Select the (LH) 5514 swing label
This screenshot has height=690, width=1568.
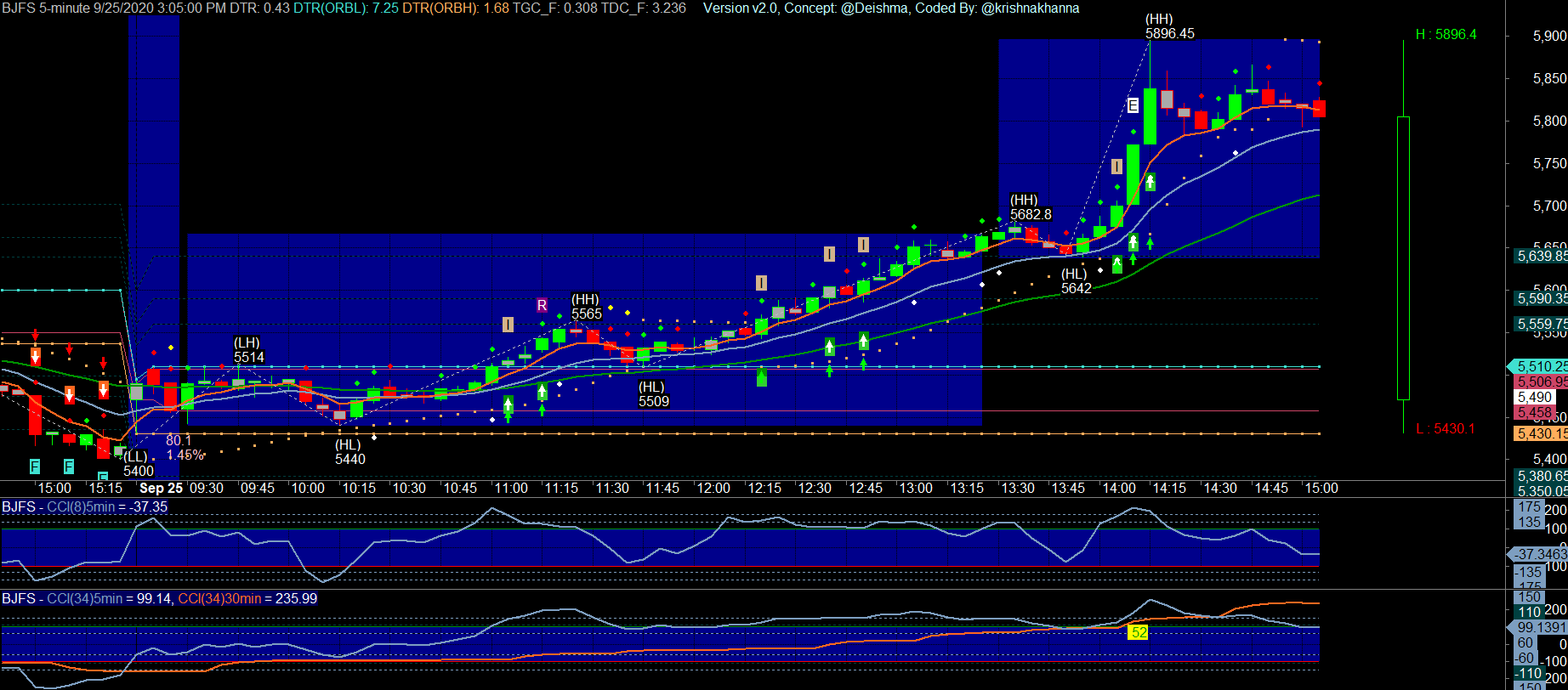tap(248, 350)
